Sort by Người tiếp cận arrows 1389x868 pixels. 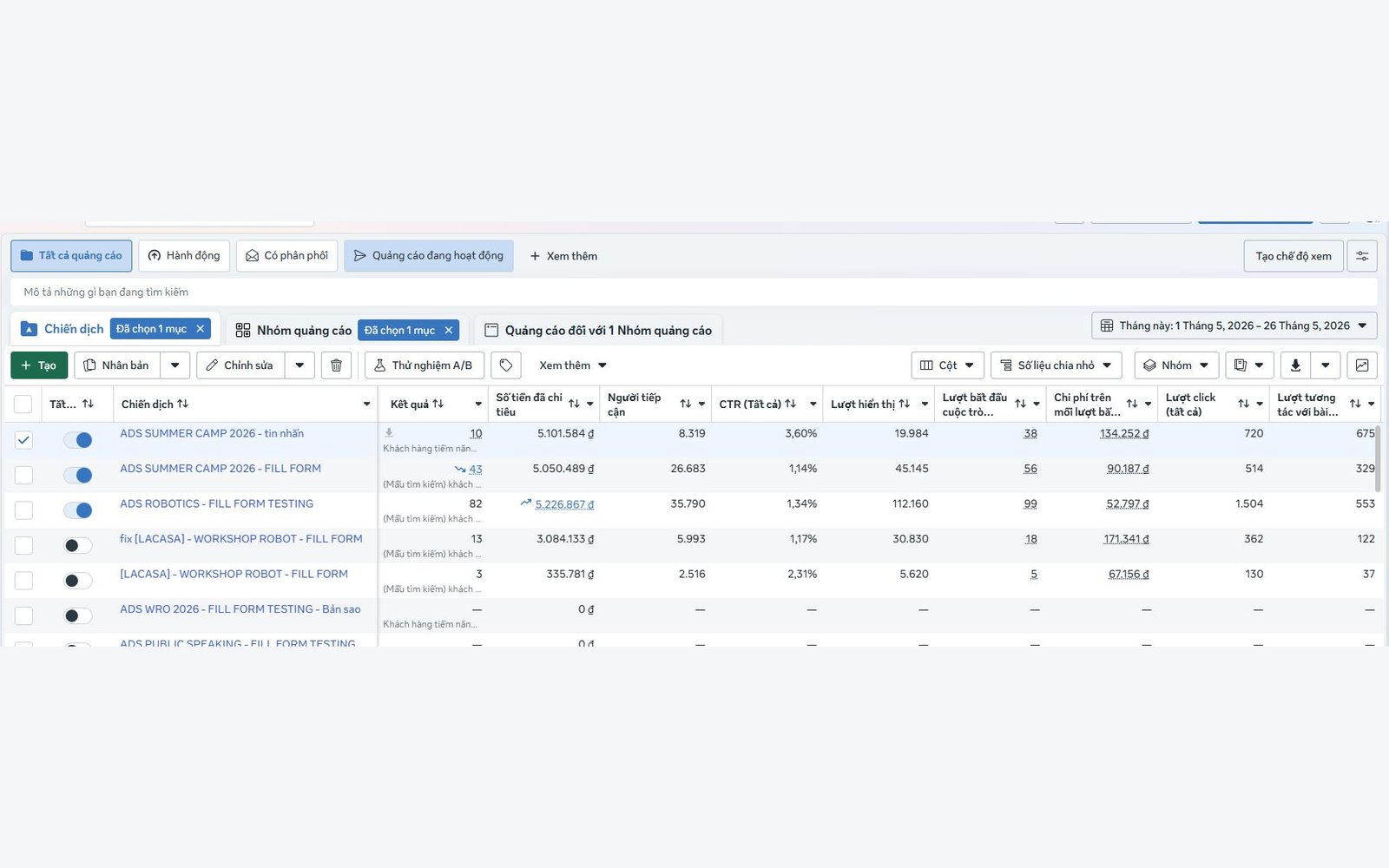pyautogui.click(x=685, y=404)
